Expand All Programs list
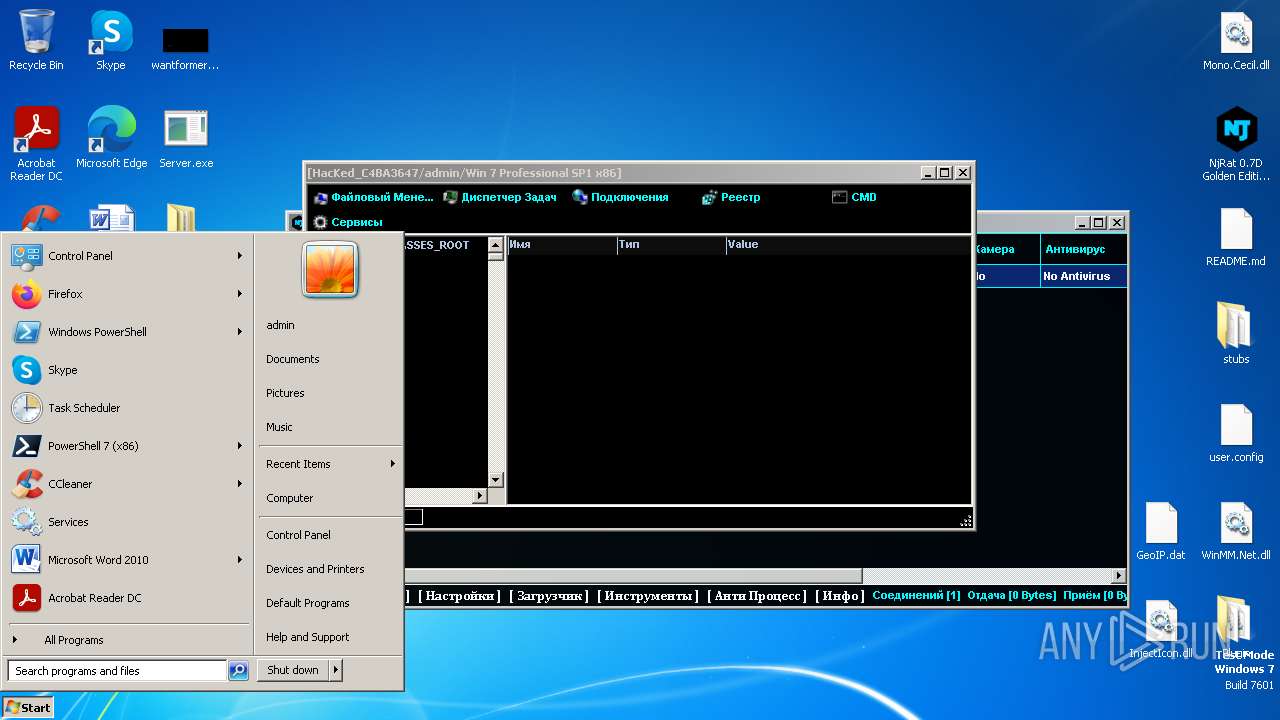The image size is (1280, 720). point(128,640)
